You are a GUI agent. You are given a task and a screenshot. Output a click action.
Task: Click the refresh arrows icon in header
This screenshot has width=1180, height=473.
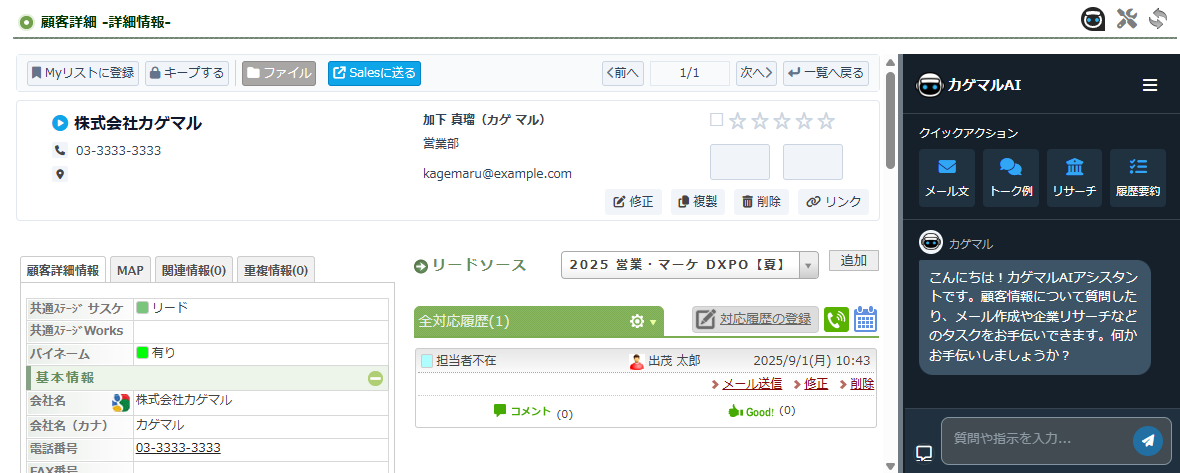point(1159,18)
